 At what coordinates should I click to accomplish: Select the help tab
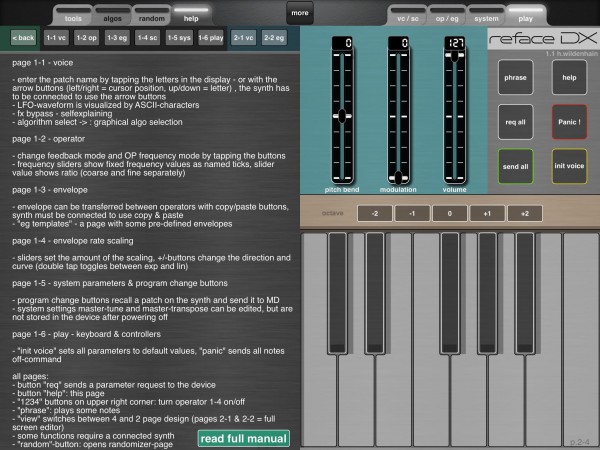tap(191, 15)
